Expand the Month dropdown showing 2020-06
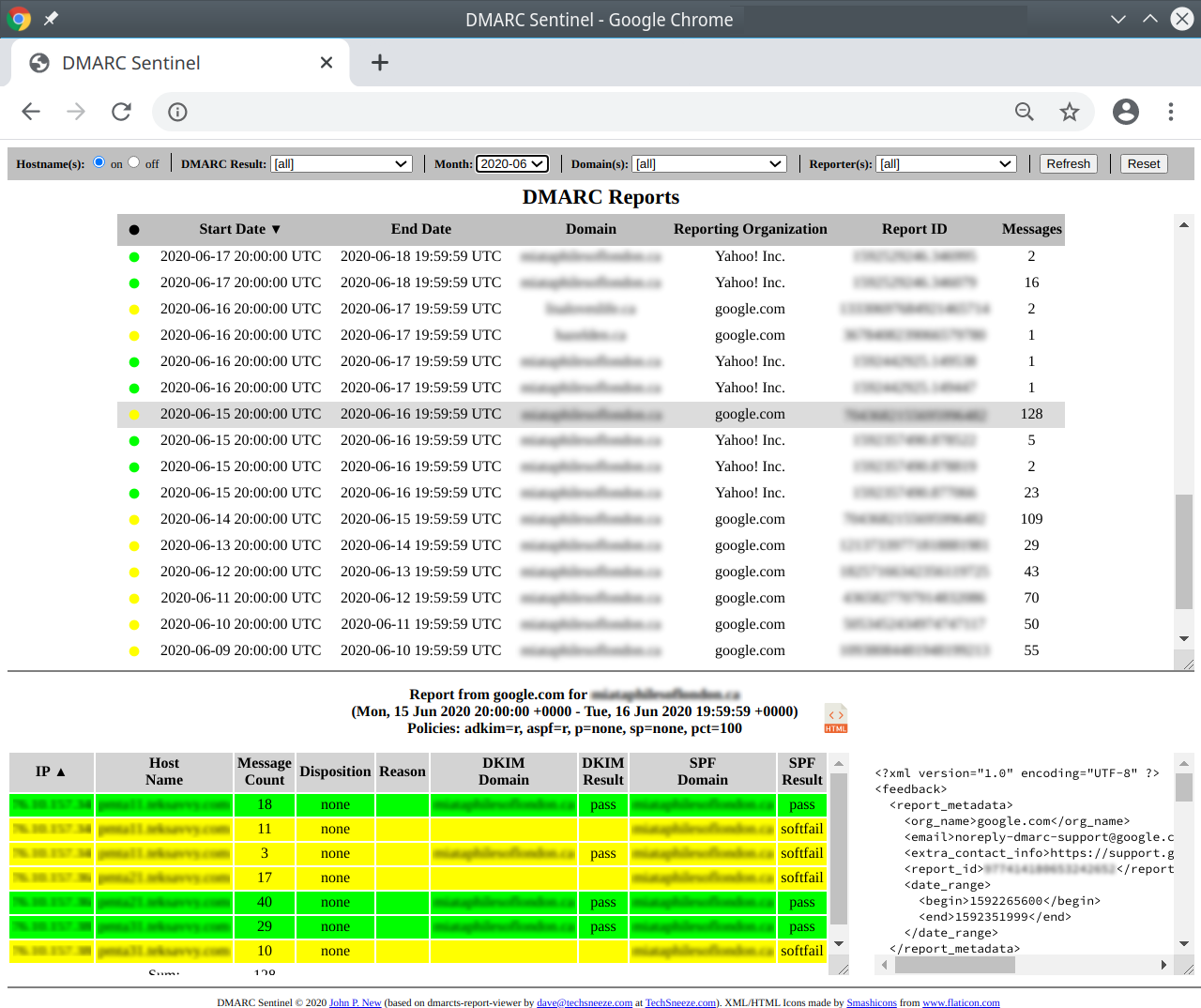The height and width of the screenshot is (1008, 1201). click(x=512, y=163)
